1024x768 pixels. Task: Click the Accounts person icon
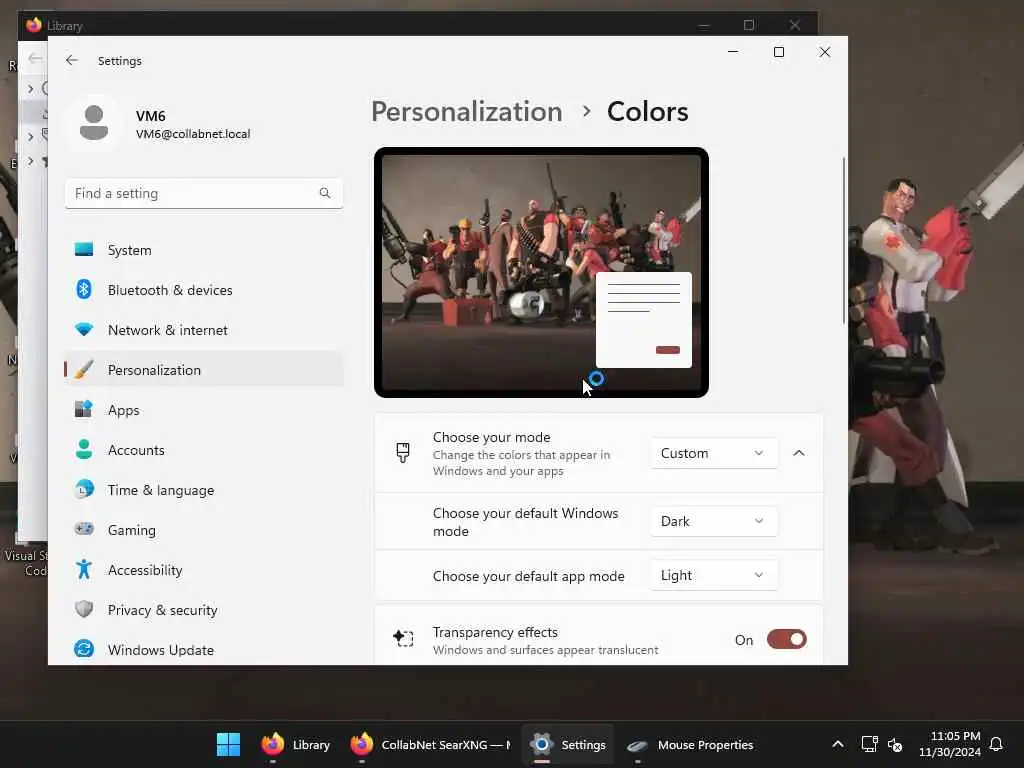(84, 449)
